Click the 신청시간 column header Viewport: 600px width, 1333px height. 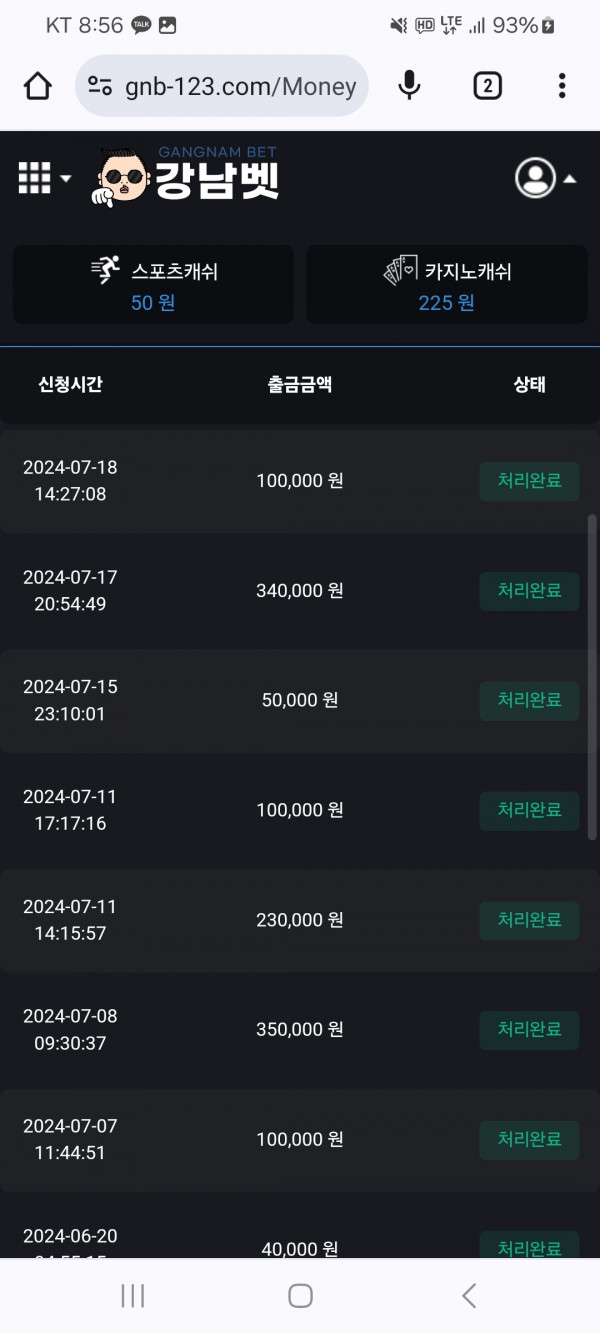[x=70, y=385]
